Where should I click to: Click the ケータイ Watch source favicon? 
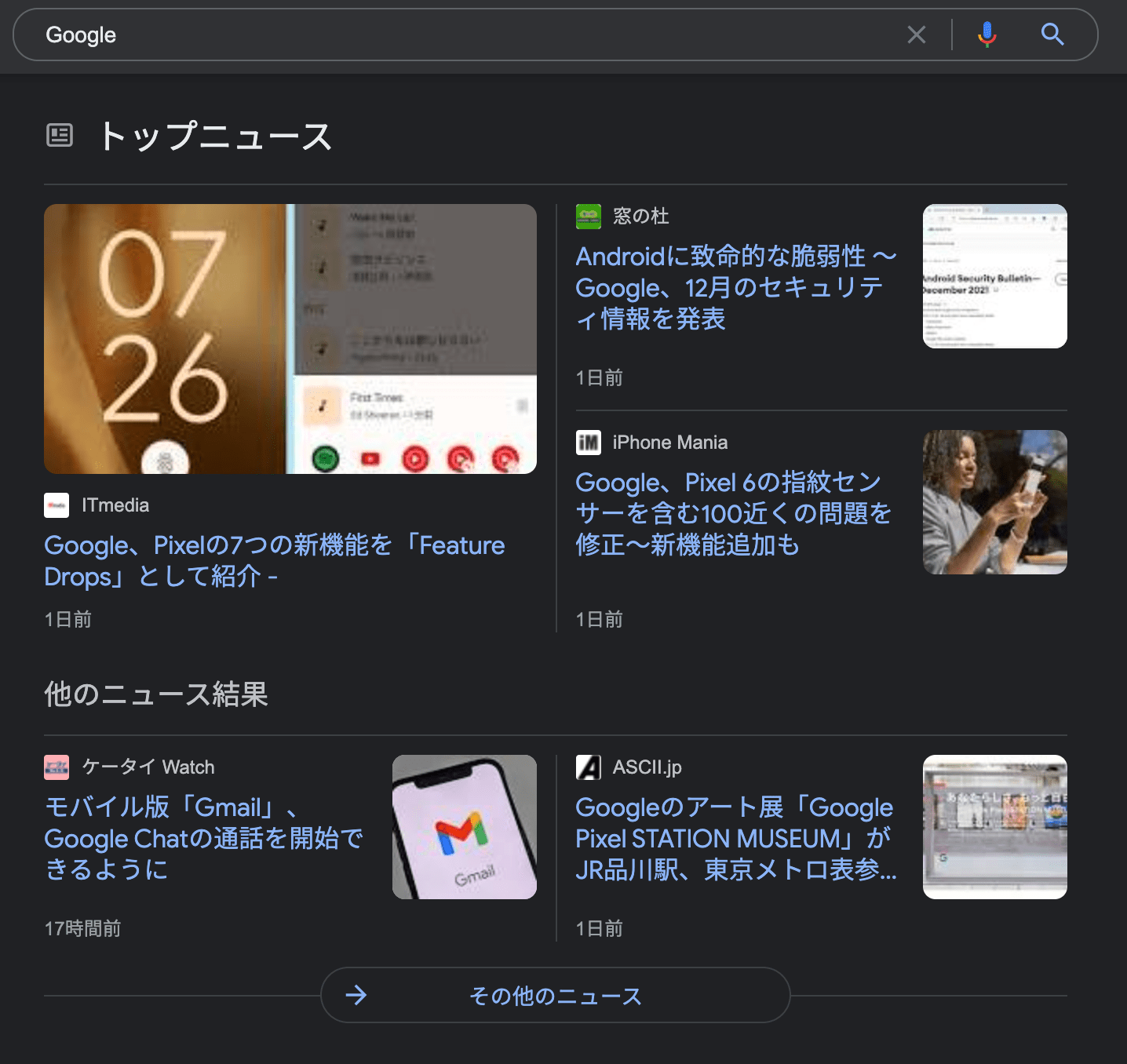click(57, 767)
